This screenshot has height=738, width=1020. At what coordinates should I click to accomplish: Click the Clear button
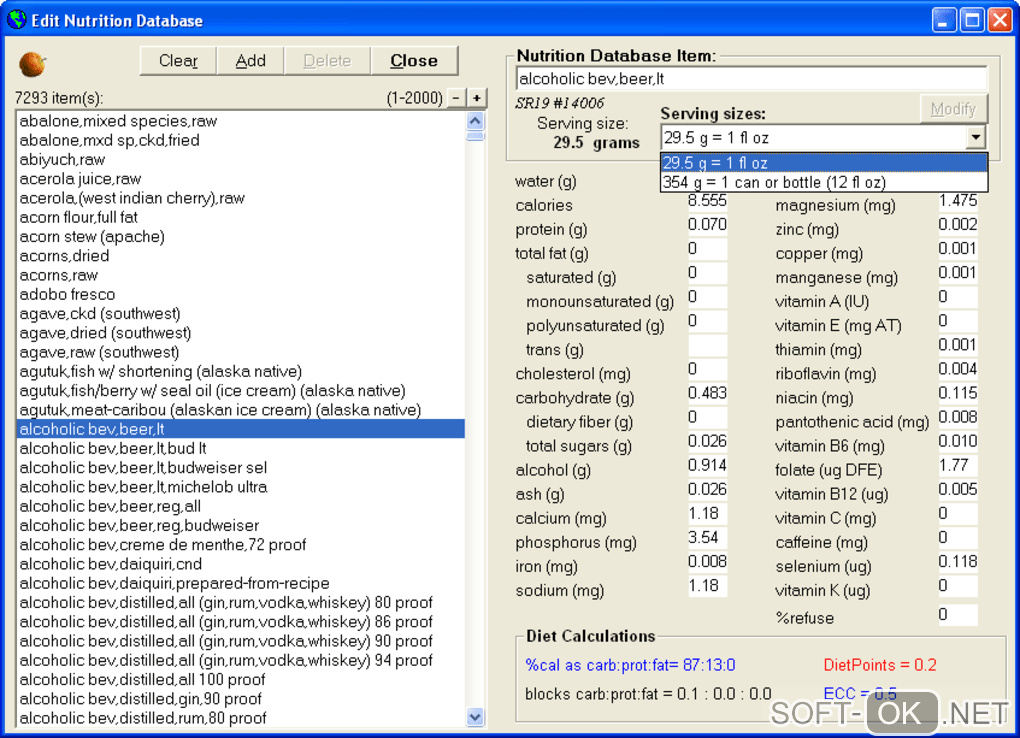tap(178, 61)
